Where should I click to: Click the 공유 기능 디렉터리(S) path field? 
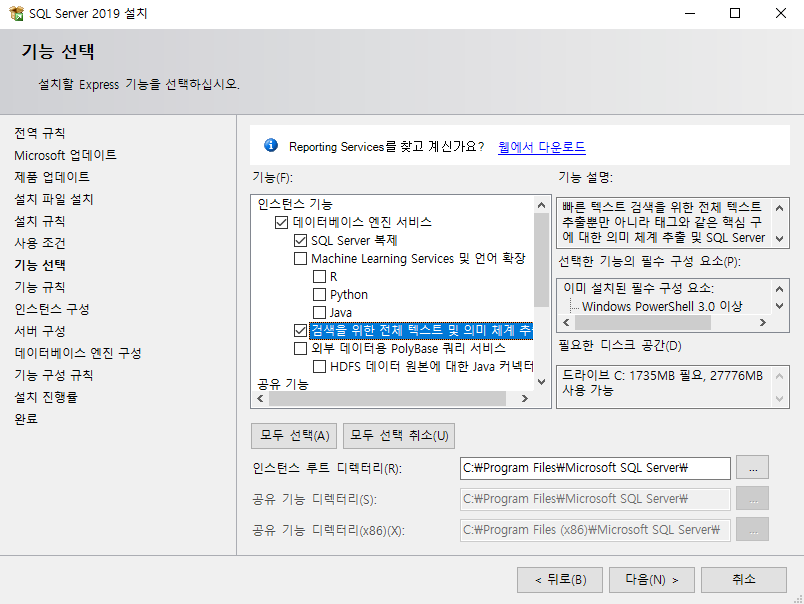595,499
